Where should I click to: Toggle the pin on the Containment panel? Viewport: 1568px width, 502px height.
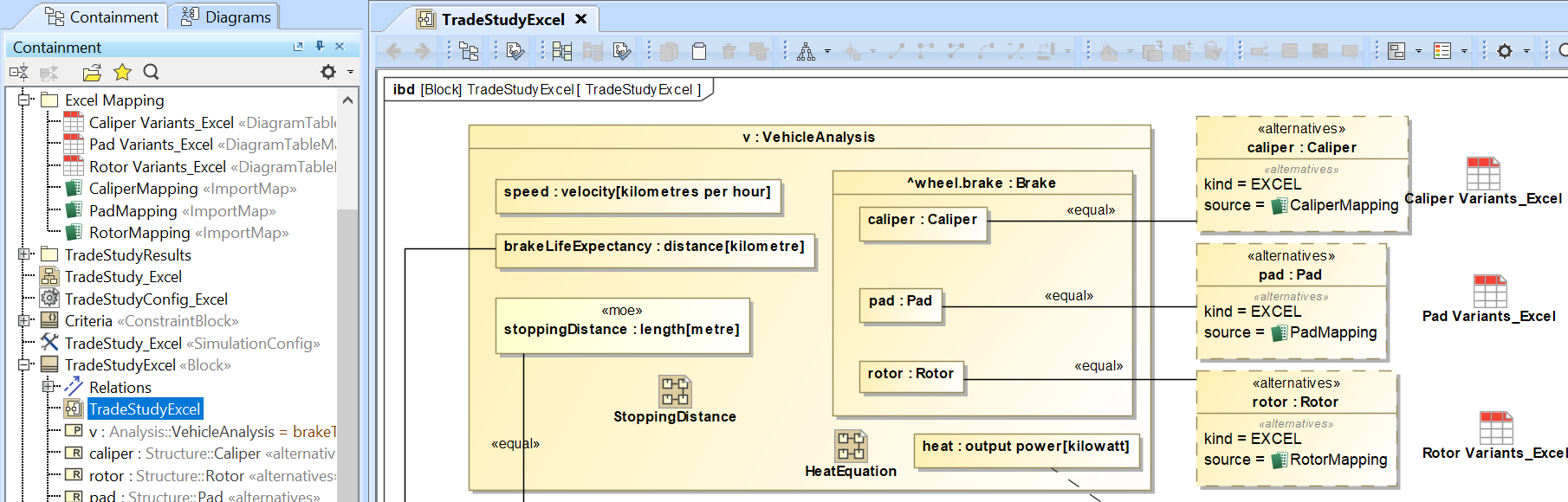320,47
